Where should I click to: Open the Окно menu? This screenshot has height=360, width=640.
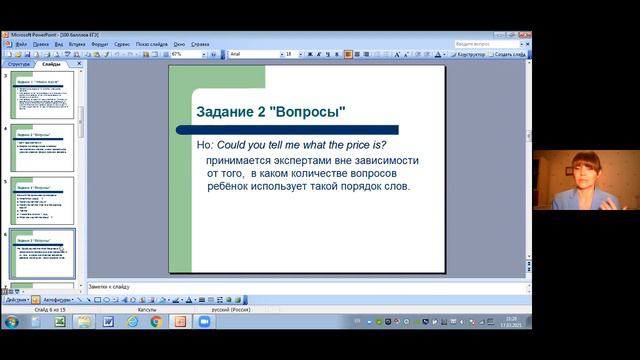tap(179, 44)
